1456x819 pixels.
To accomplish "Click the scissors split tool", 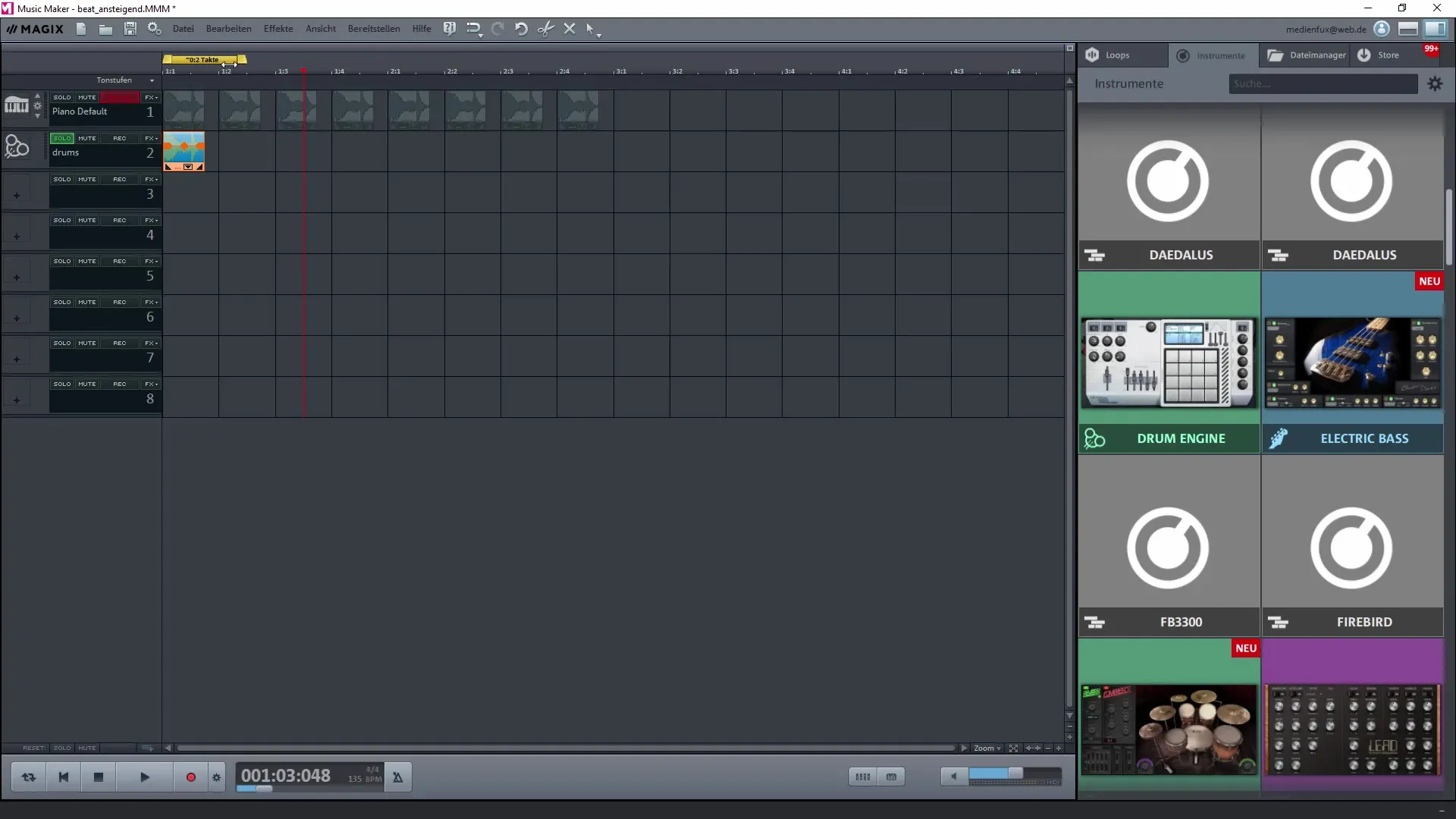I will (x=545, y=29).
